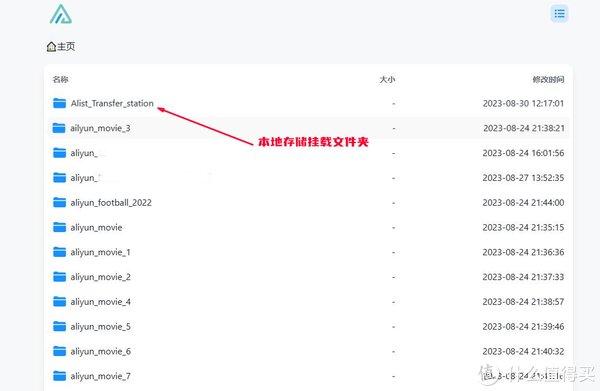Click folder icon of aliyun_movie_1
This screenshot has height=391, width=600.
coord(59,252)
